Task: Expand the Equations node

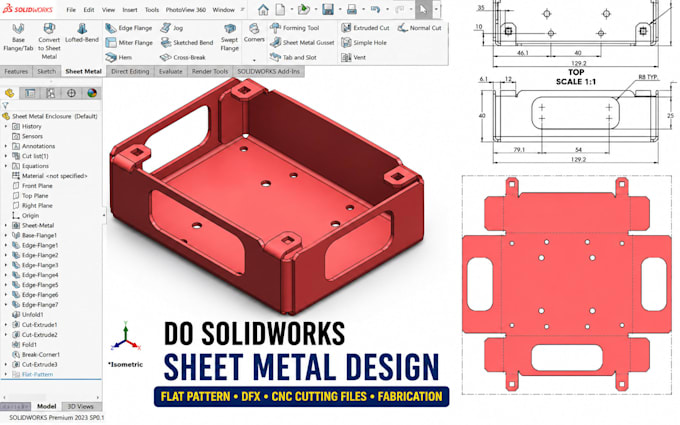Action: click(6, 166)
